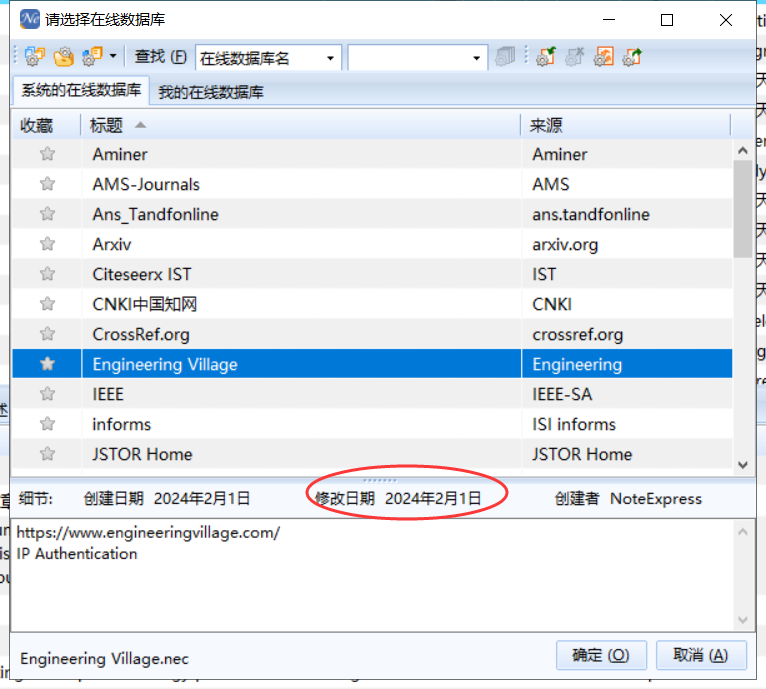This screenshot has height=689, width=766.
Task: Click the grayed stacked pages search icon
Action: [505, 57]
